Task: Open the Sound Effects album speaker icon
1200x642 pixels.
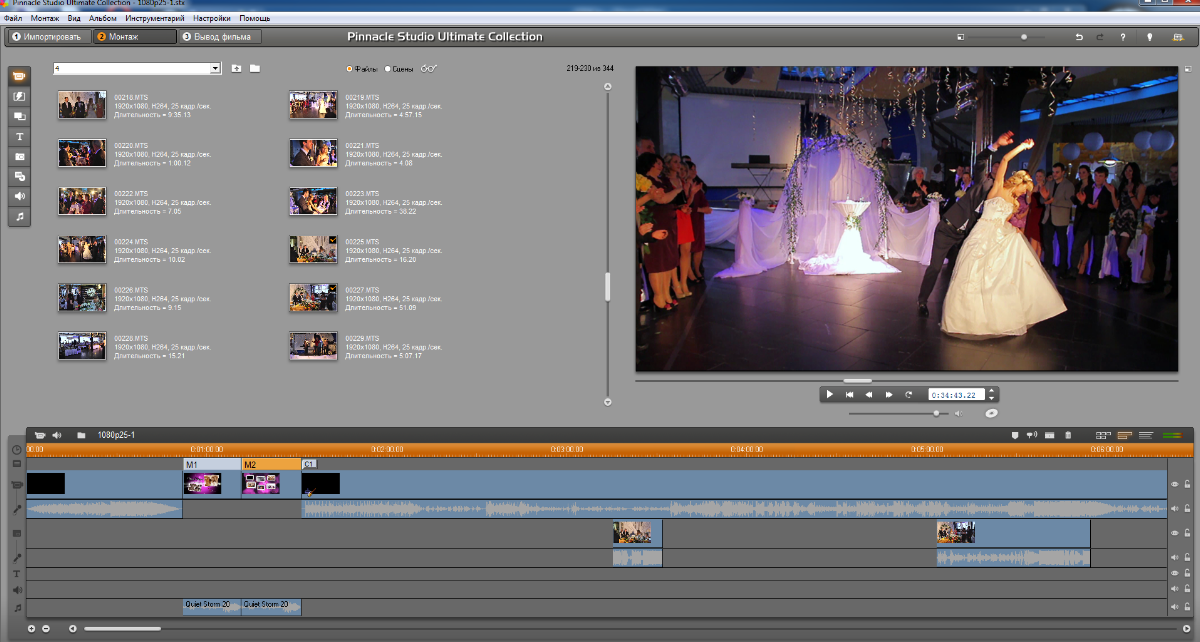Action: pyautogui.click(x=20, y=196)
